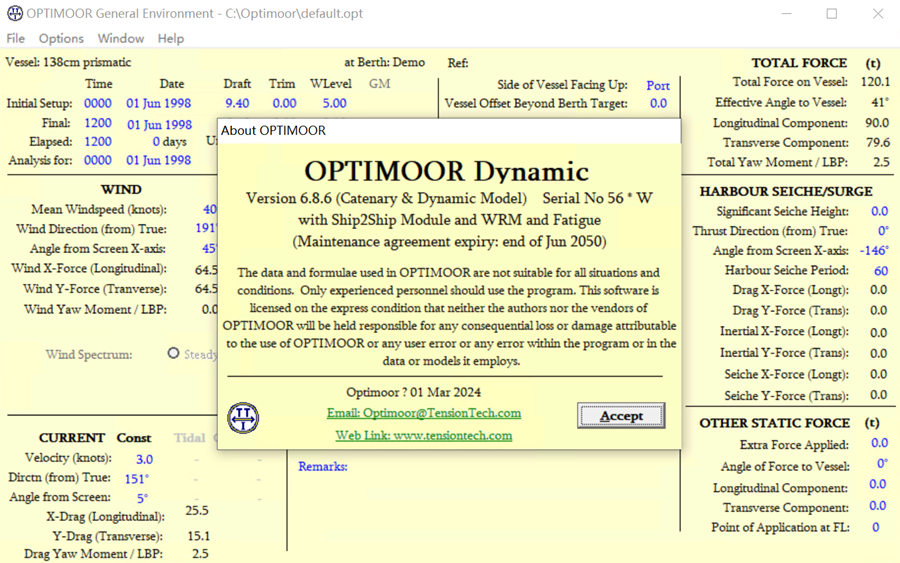Viewport: 900px width, 563px height.
Task: Click the Significant Seiche Height value
Action: coord(879,211)
